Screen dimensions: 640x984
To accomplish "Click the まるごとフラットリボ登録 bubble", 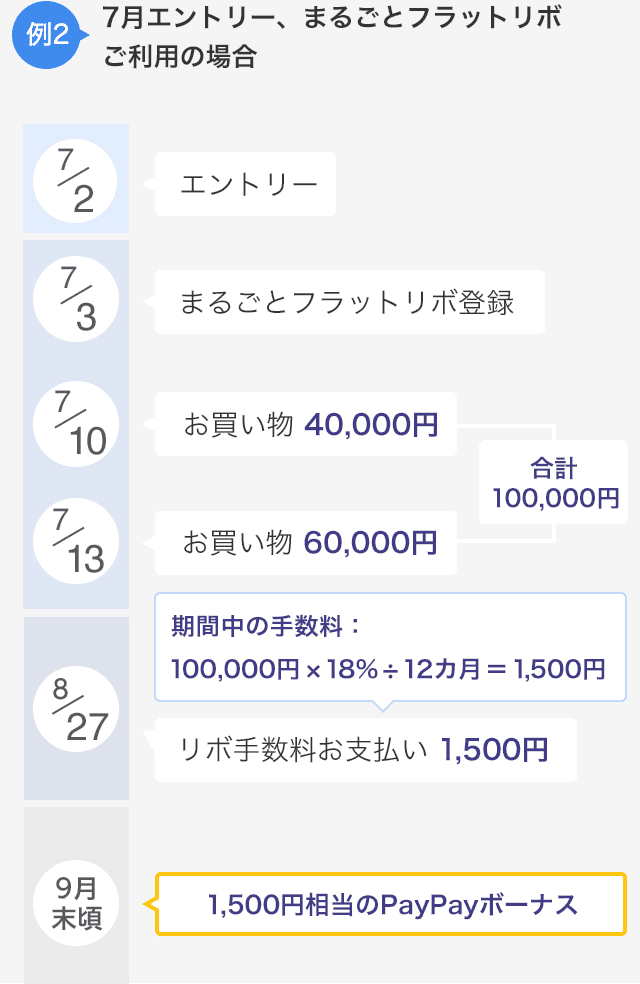I will [349, 302].
